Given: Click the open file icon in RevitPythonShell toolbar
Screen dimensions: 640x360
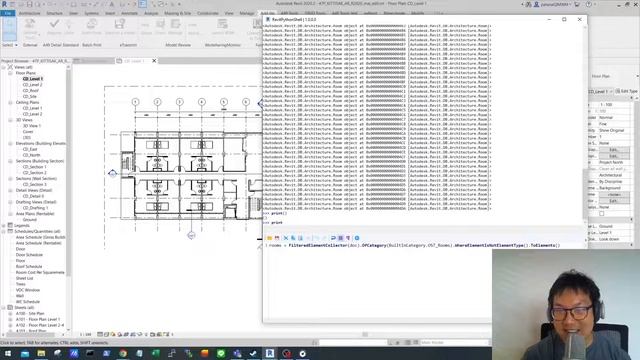Looking at the screenshot, I should 269,238.
